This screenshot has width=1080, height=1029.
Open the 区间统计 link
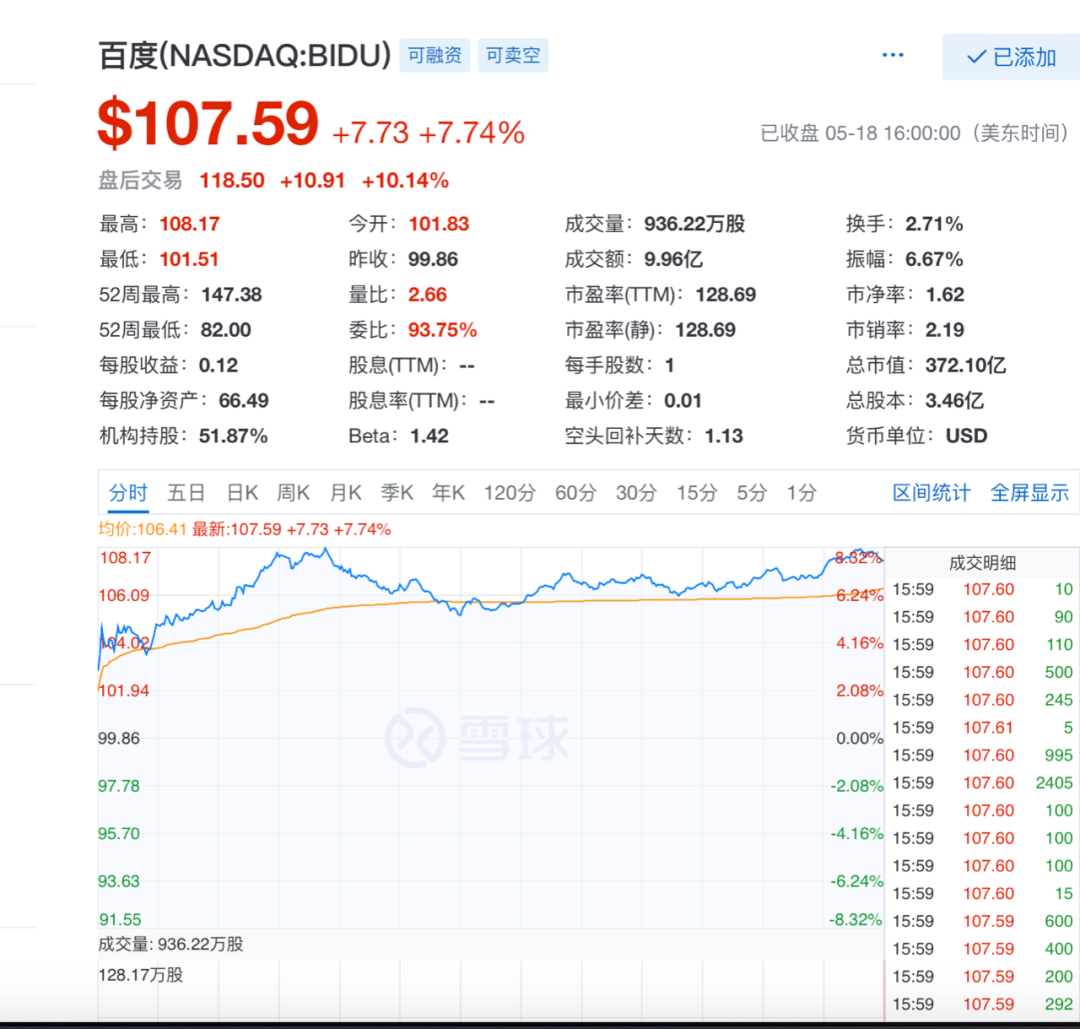click(931, 493)
